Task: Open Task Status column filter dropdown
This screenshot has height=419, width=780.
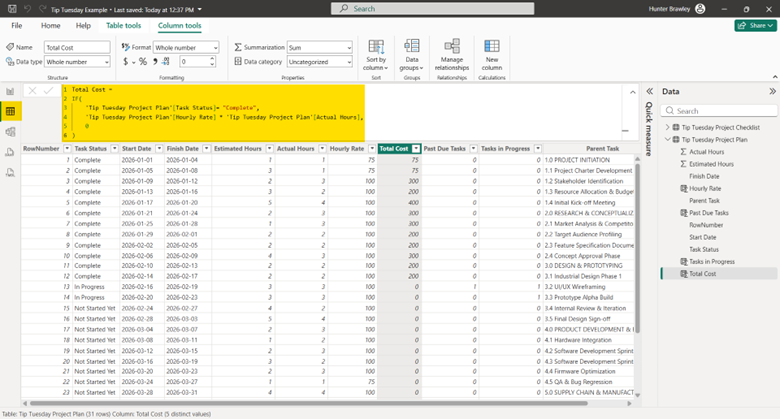Action: (113, 149)
